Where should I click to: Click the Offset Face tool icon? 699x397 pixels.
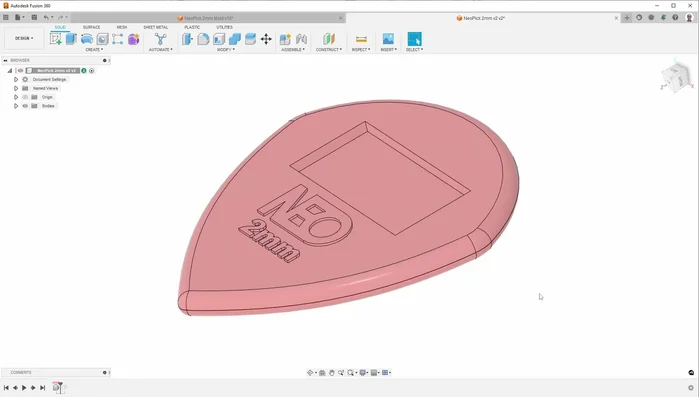click(251, 39)
